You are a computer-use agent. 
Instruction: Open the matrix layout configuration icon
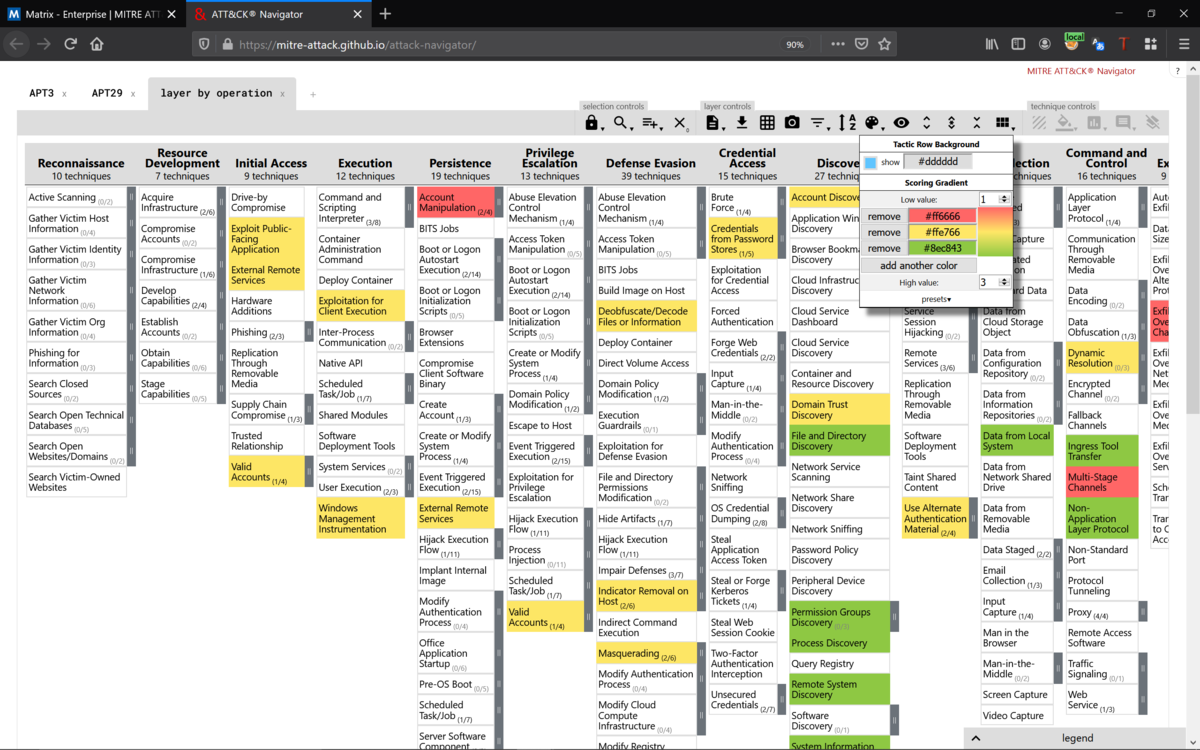1004,123
